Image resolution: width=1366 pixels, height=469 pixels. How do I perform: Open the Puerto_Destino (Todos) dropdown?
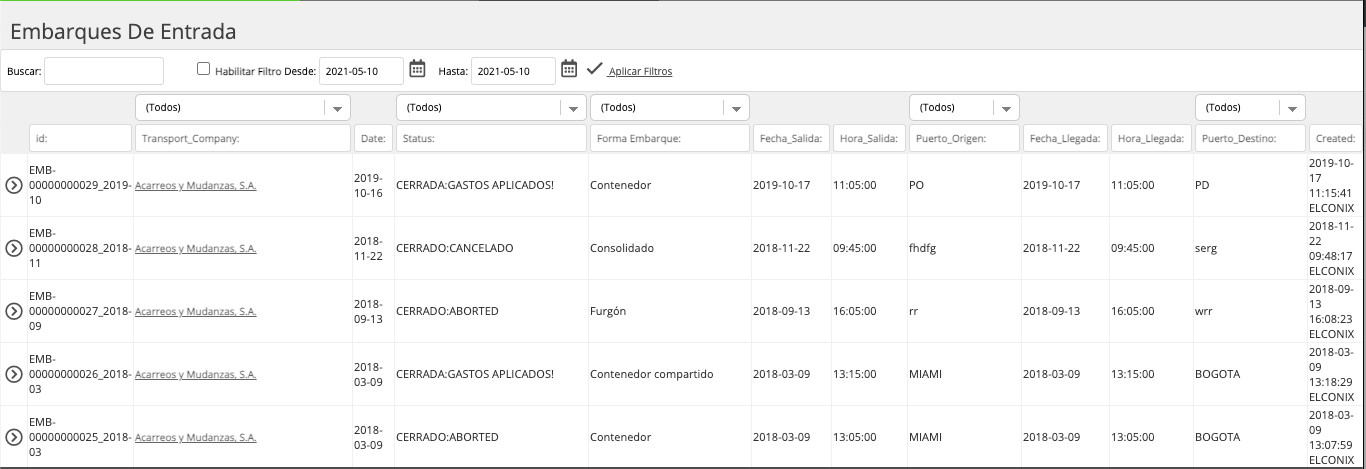tap(1250, 107)
